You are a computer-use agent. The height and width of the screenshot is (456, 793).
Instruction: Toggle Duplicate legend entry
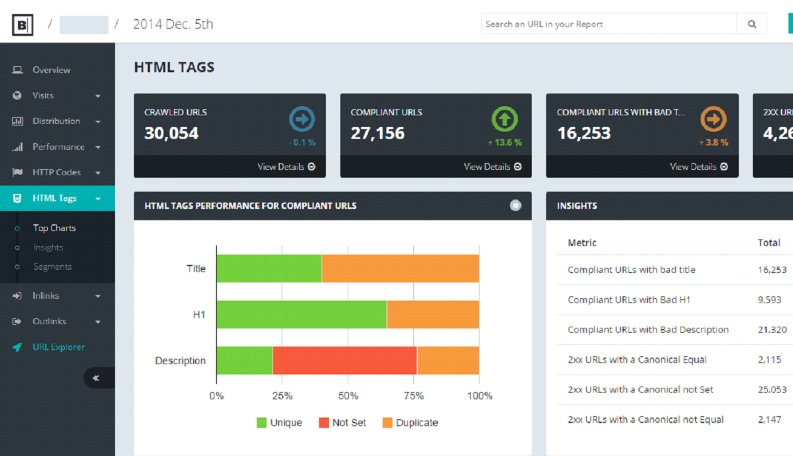click(410, 423)
